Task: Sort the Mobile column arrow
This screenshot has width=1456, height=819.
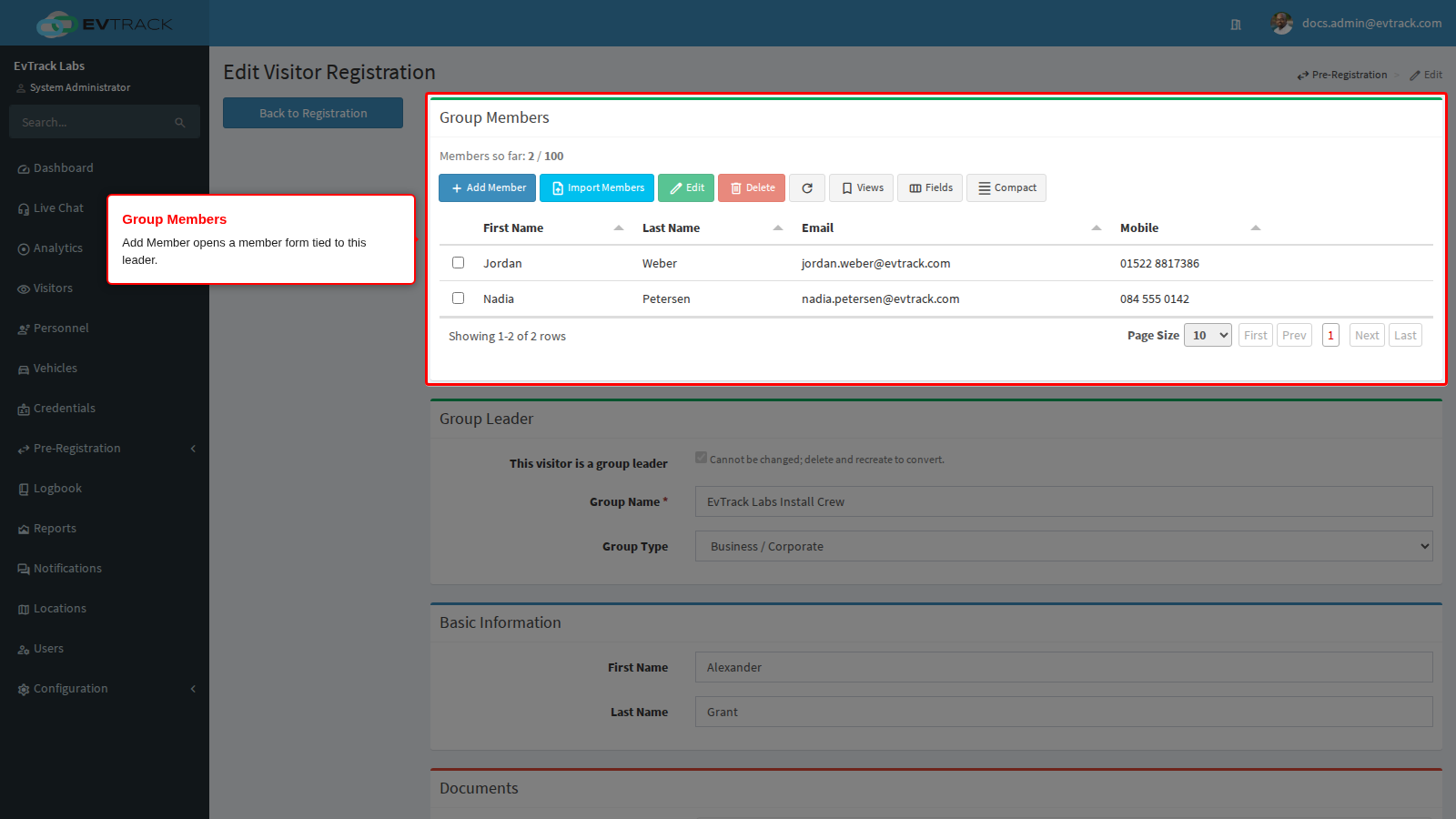Action: tap(1256, 228)
